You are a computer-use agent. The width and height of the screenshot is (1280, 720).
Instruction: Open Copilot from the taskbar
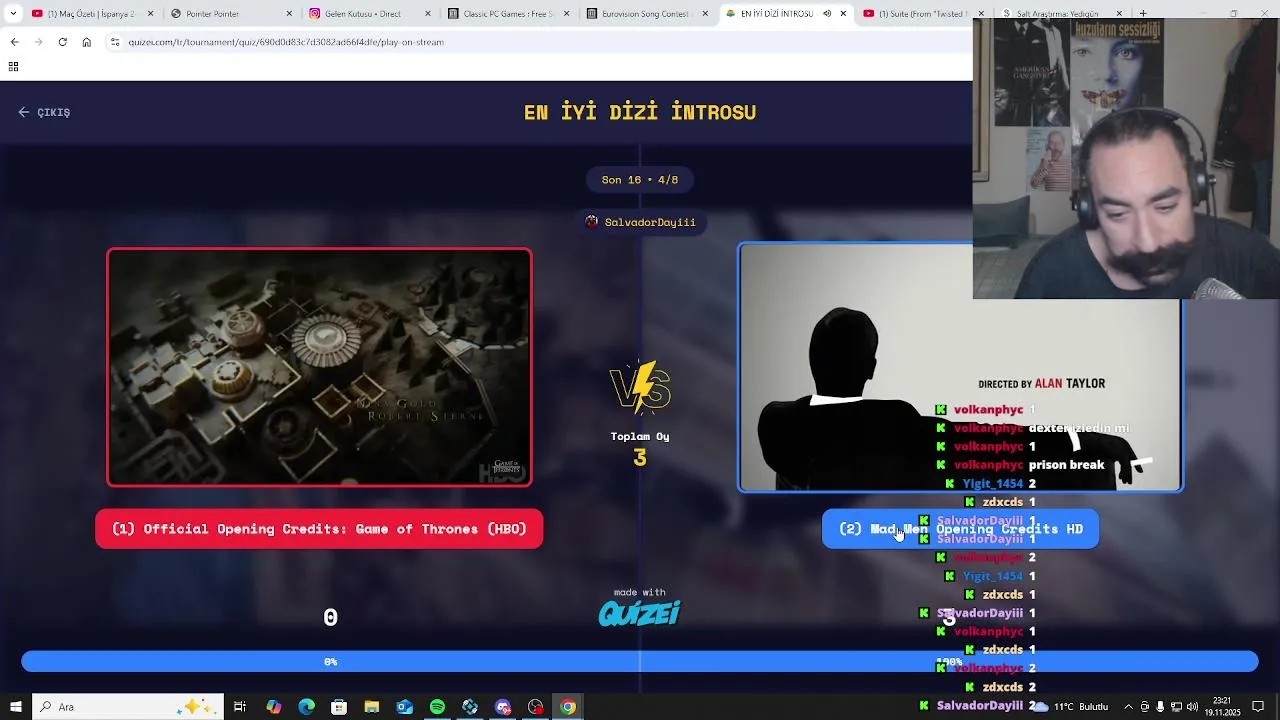pyautogui.click(x=273, y=707)
